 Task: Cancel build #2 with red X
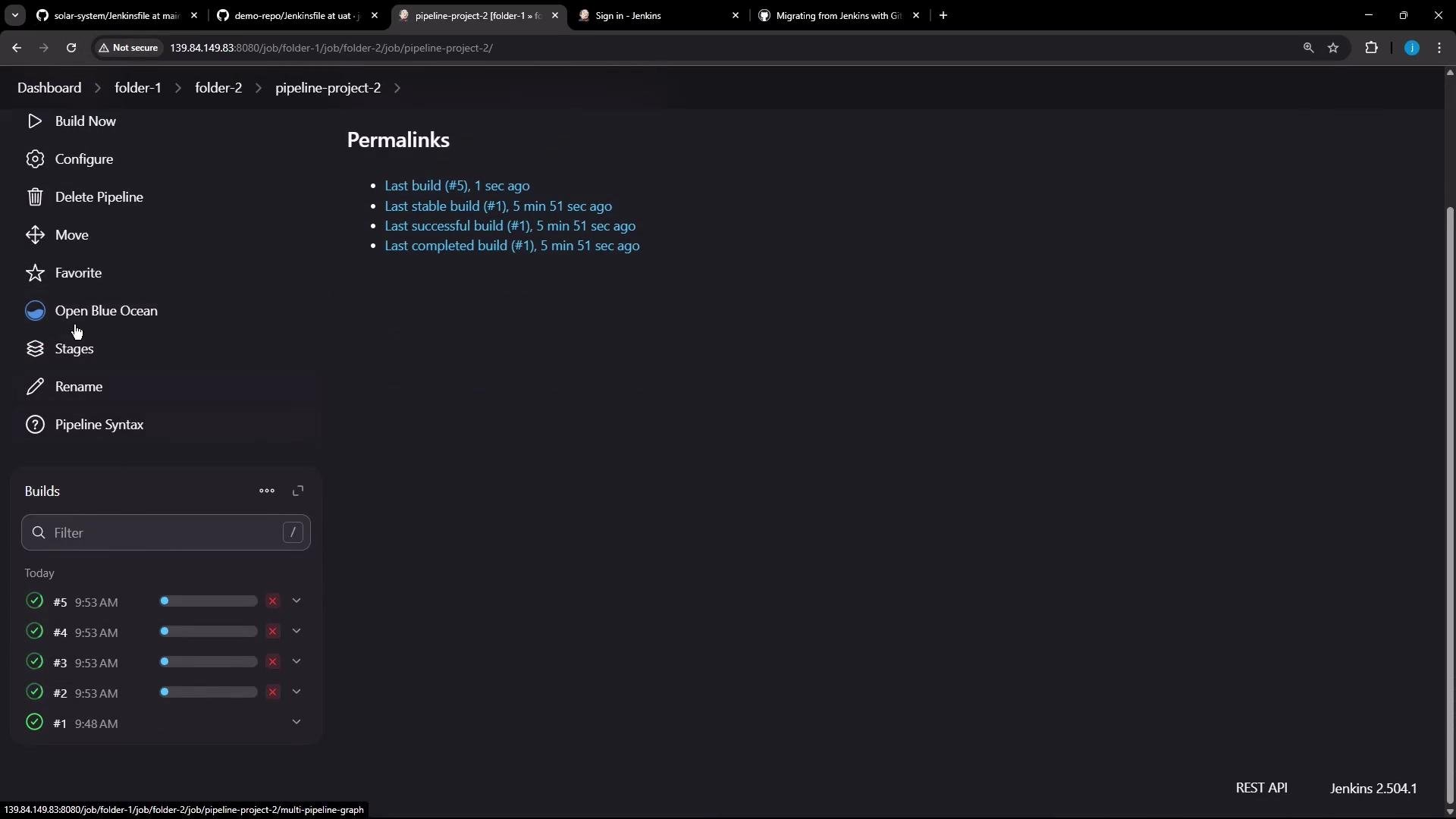click(x=273, y=692)
